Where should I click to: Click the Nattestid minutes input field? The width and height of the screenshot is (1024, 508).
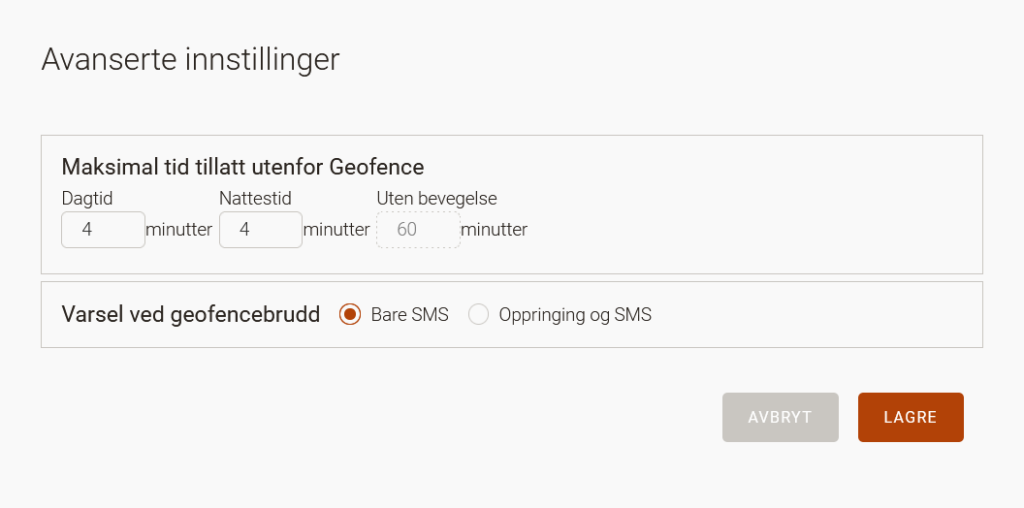click(261, 229)
